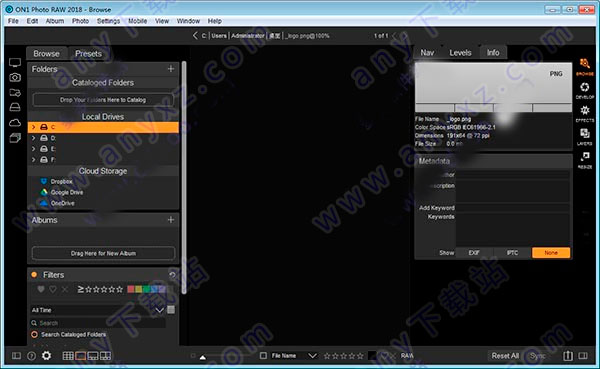Click the camera icon in left sidebar
This screenshot has height=369, width=600.
click(15, 78)
